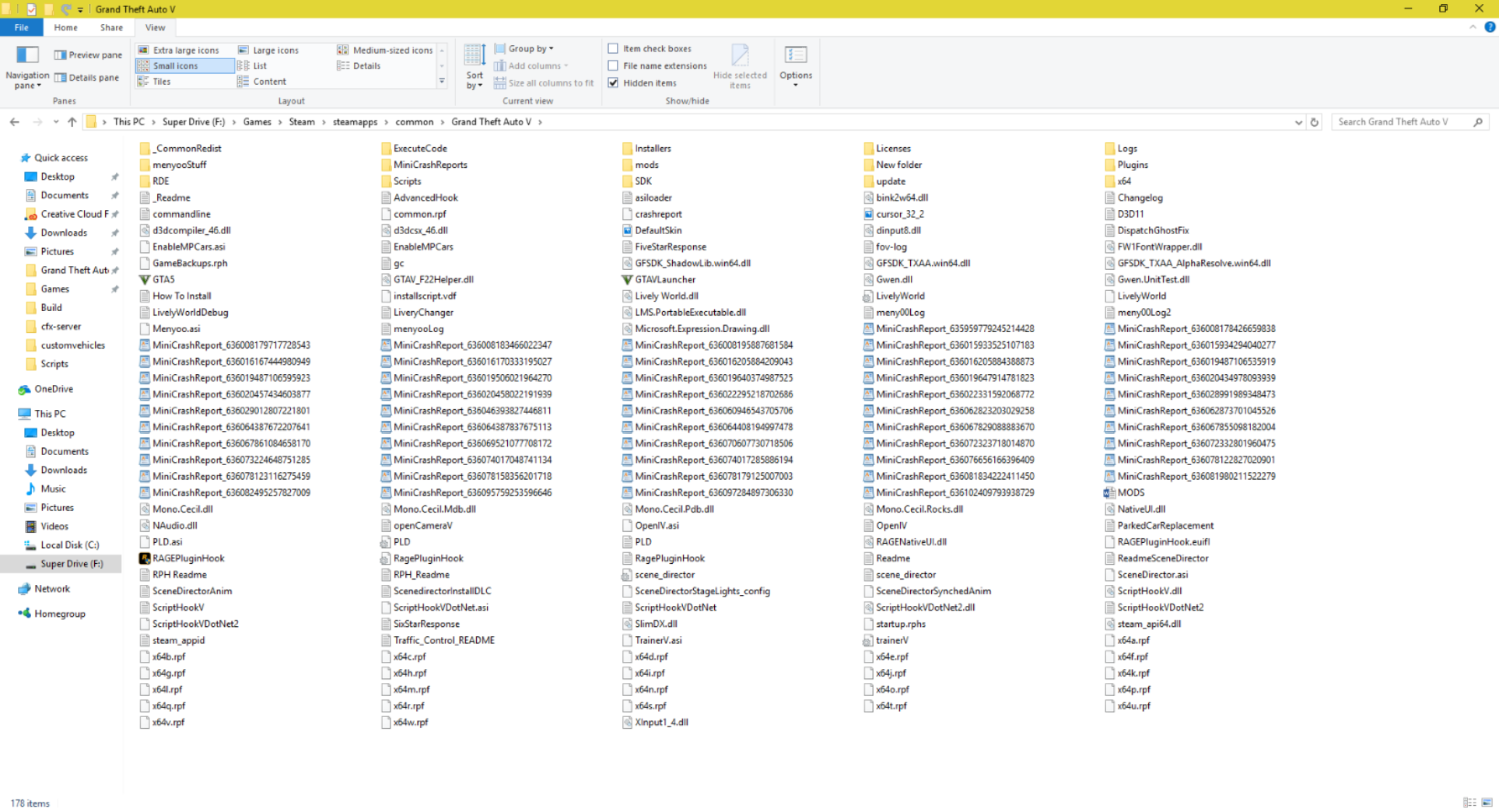Go back with the Back arrow

click(x=15, y=122)
